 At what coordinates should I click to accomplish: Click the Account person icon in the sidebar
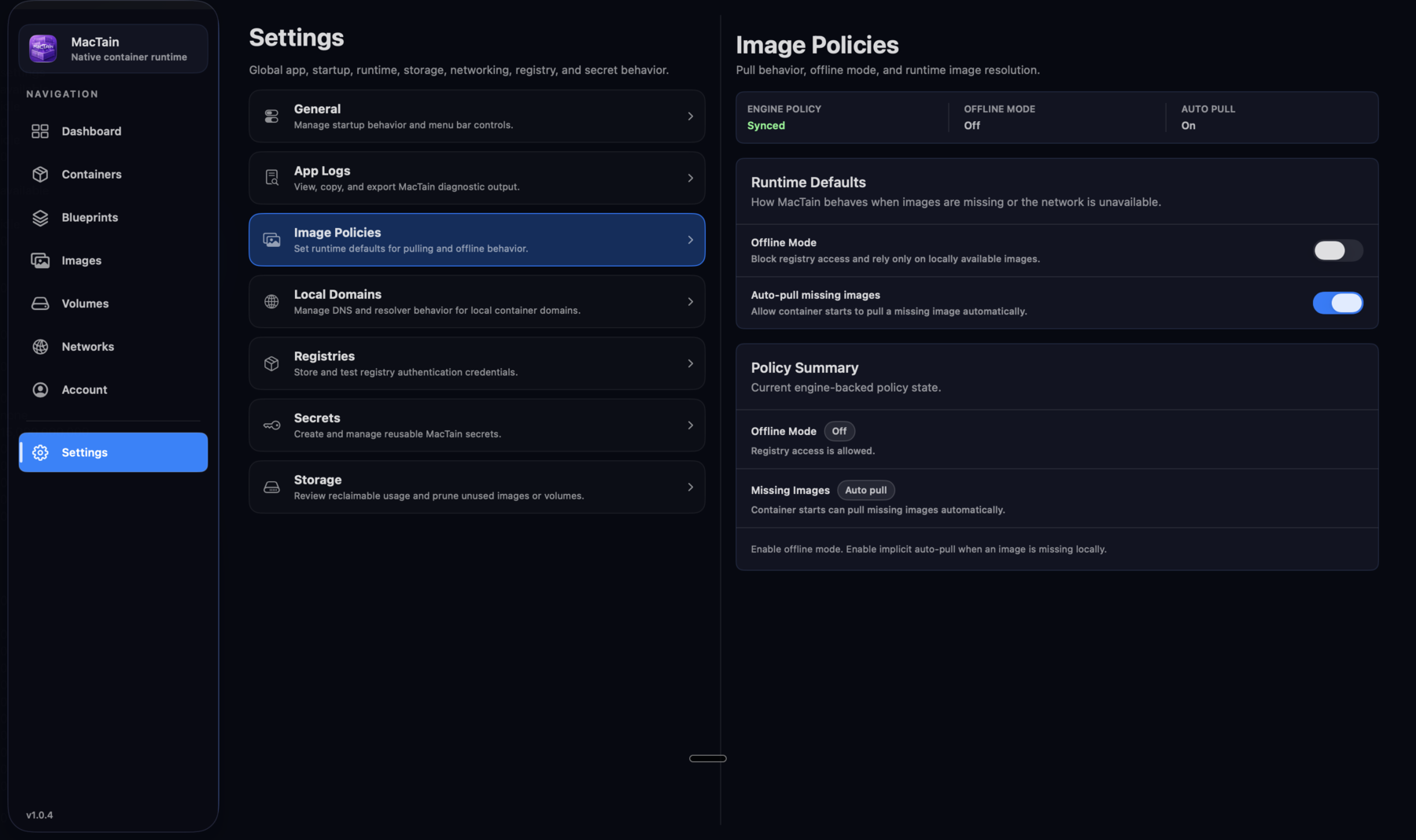(x=40, y=390)
